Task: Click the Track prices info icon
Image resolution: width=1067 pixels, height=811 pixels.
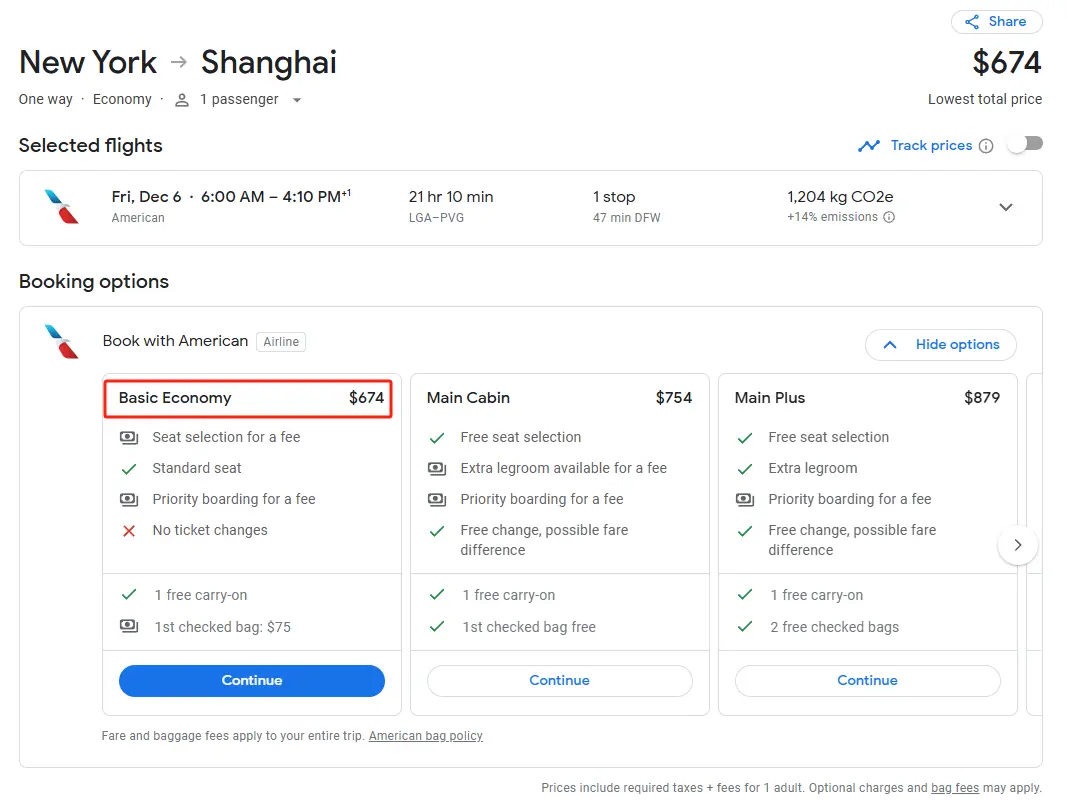Action: [x=986, y=146]
